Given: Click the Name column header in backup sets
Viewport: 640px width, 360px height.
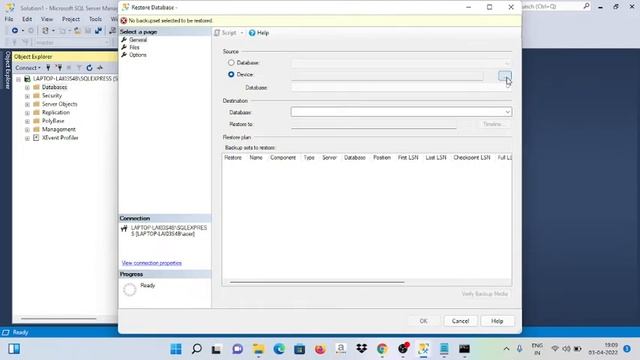Looking at the screenshot, I should [256, 158].
